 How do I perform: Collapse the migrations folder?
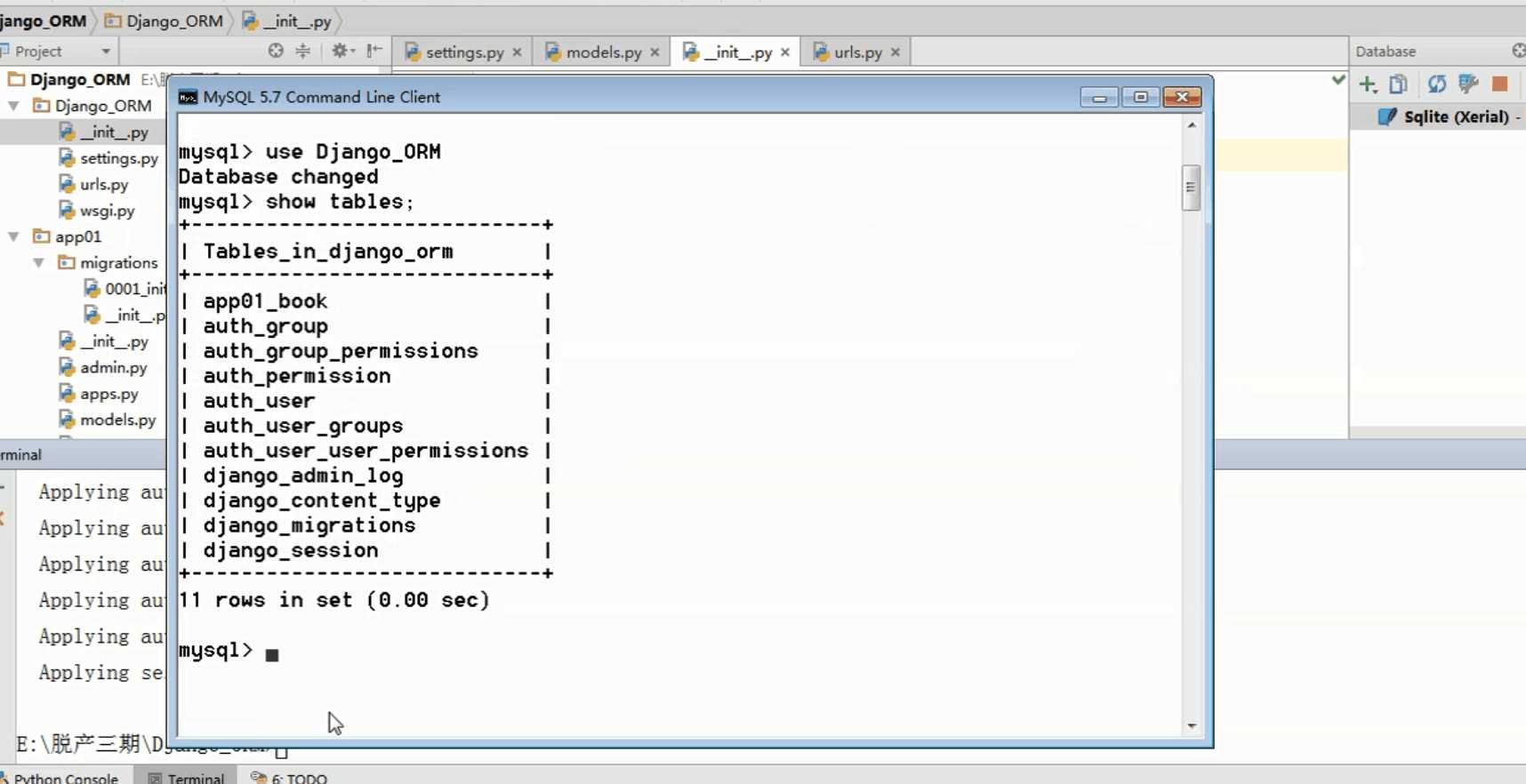pyautogui.click(x=39, y=263)
